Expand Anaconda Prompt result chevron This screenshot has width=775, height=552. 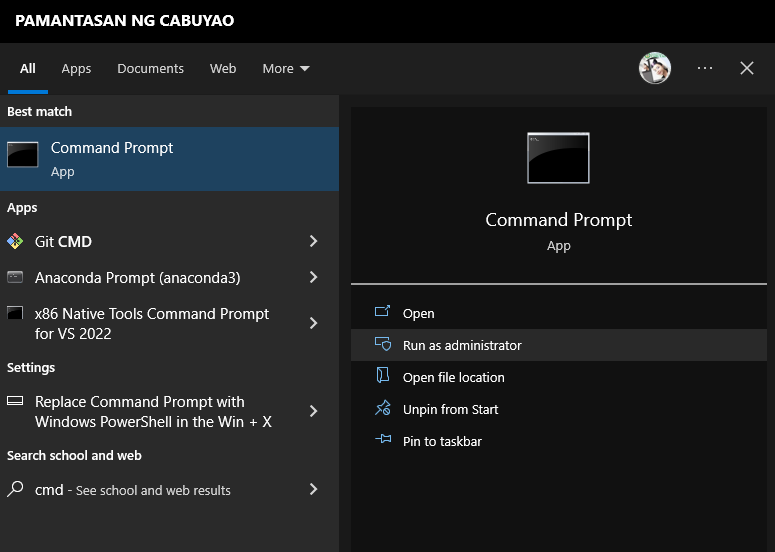point(313,277)
